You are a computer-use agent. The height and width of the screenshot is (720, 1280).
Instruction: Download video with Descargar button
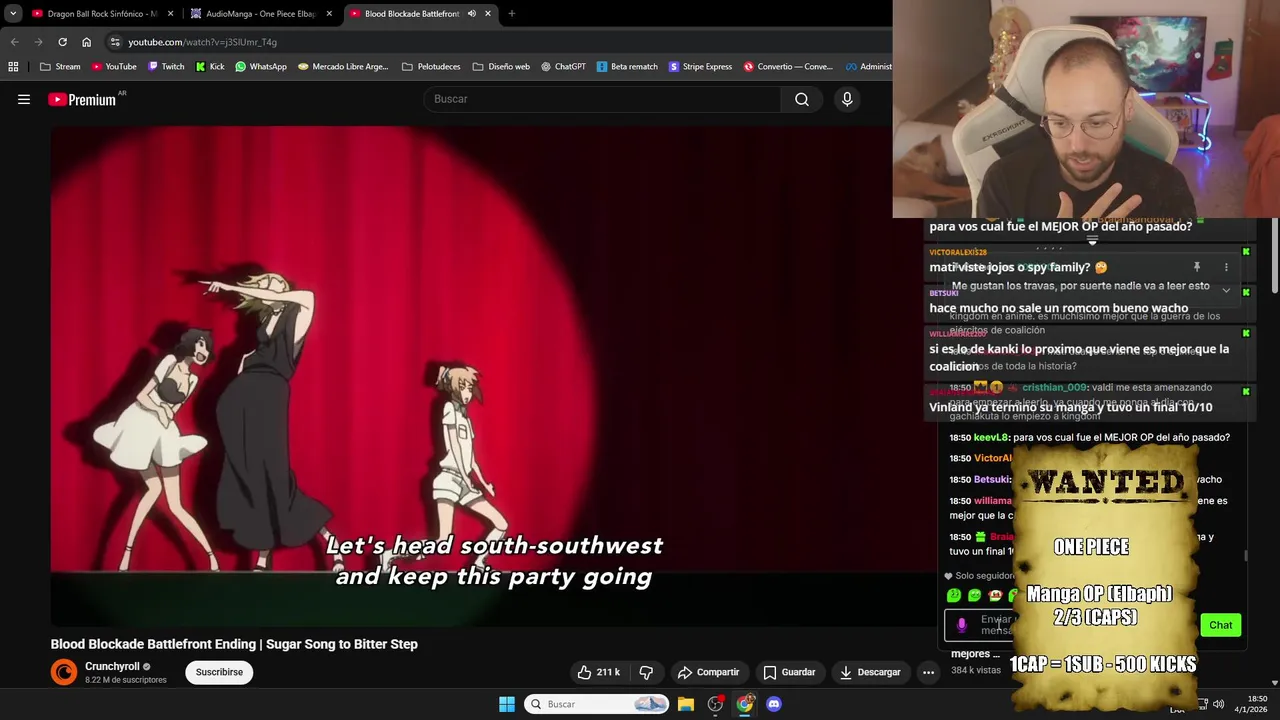tap(870, 672)
